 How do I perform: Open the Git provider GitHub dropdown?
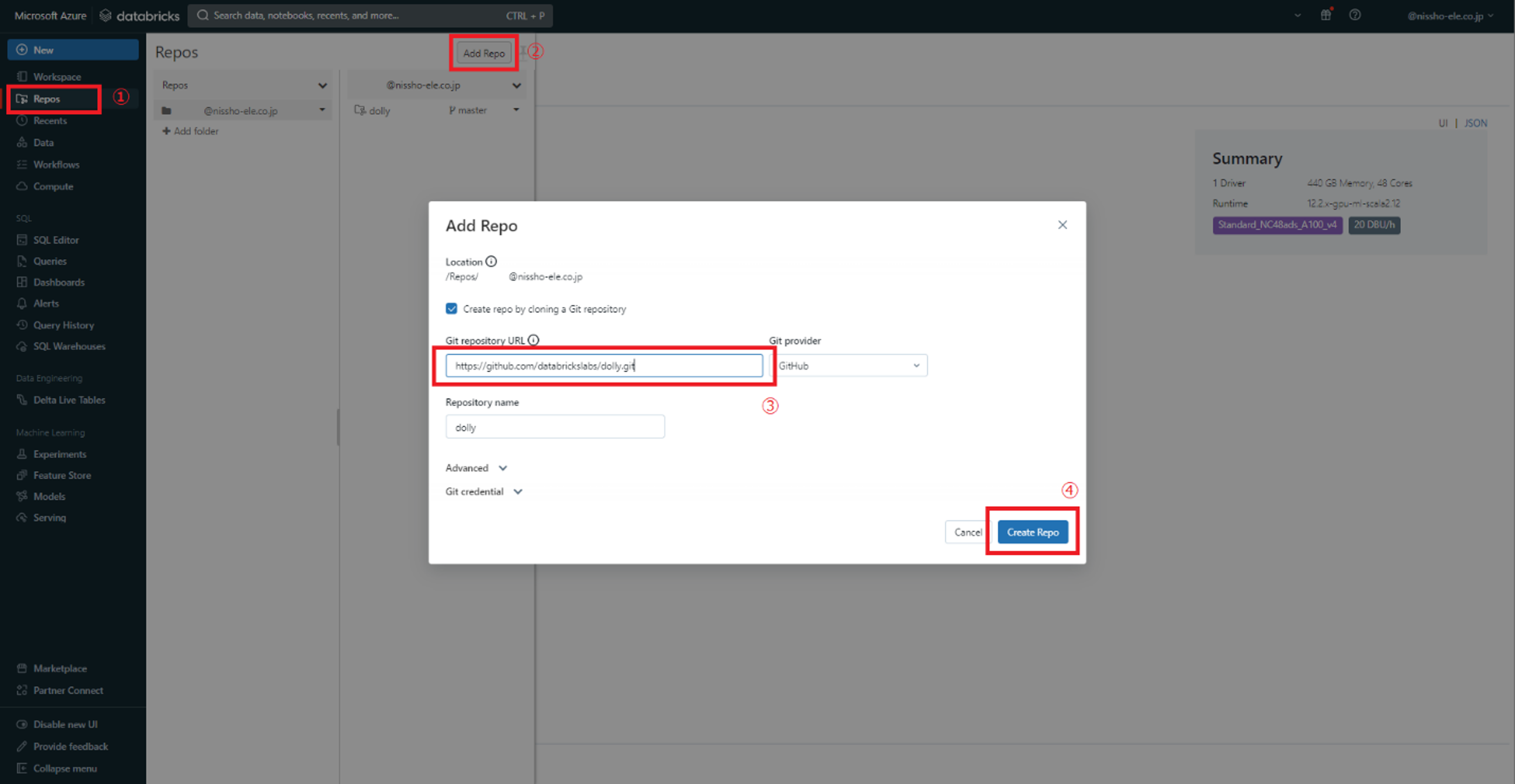pos(848,365)
